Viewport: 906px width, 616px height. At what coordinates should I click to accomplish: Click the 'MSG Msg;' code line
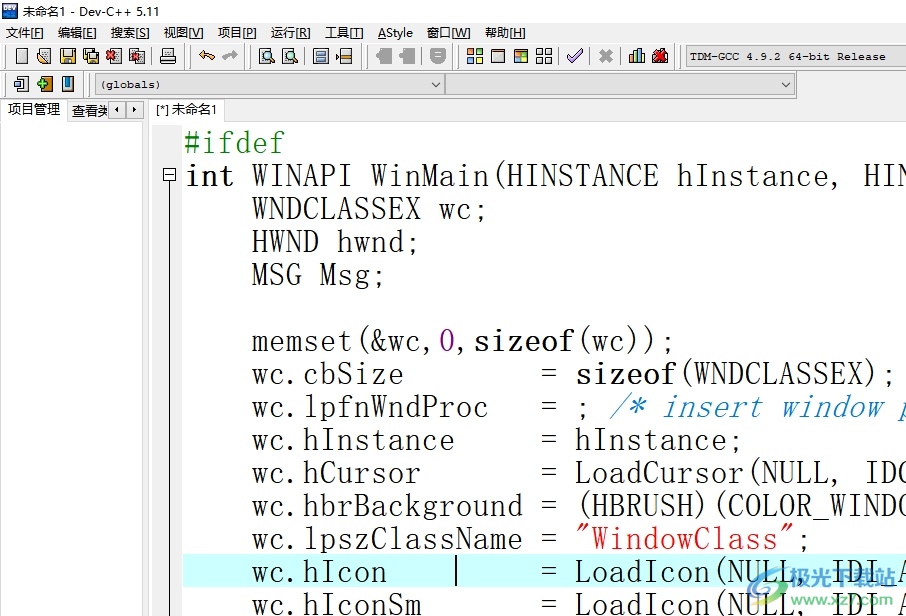click(317, 274)
